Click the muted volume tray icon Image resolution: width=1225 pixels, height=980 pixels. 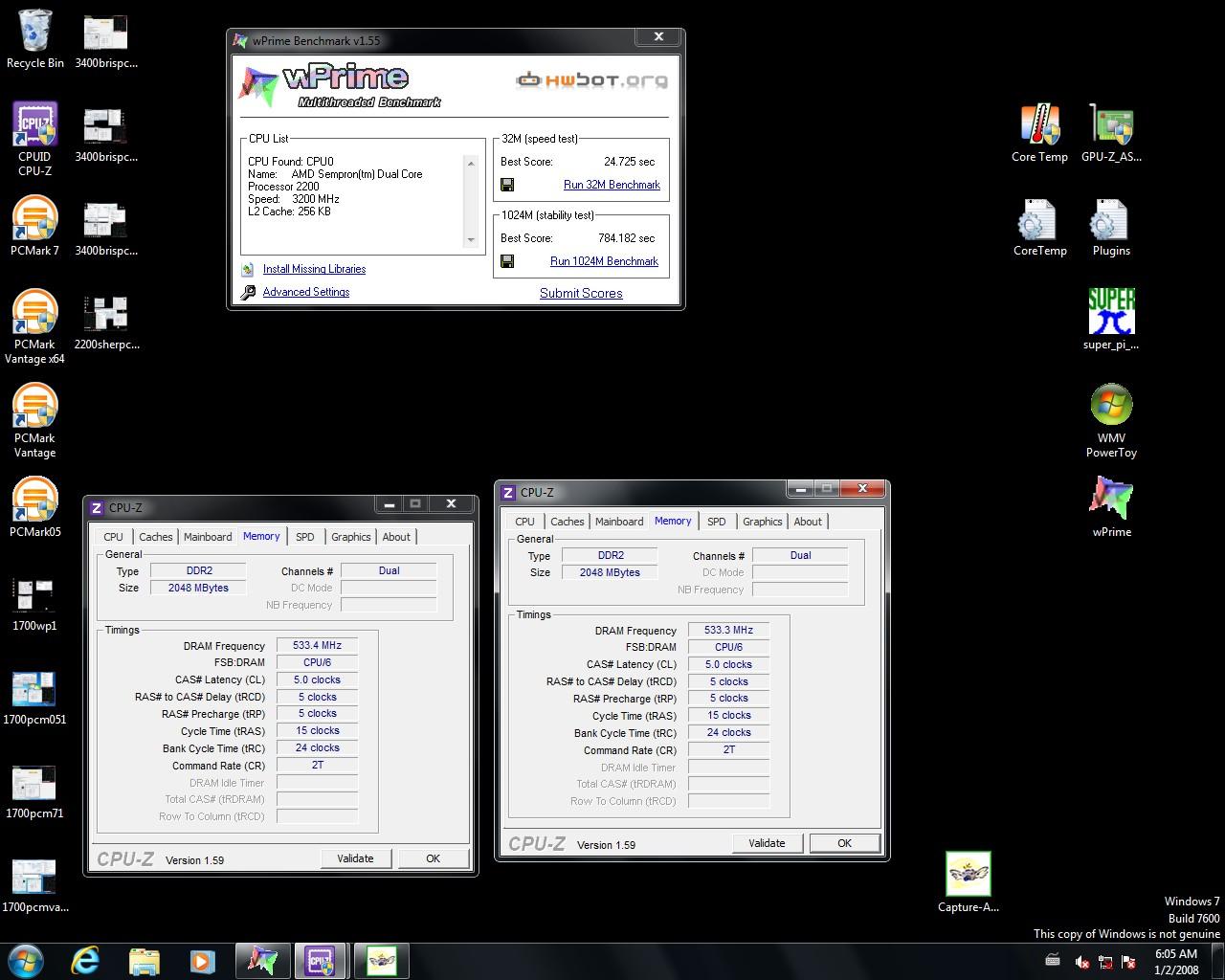pos(1081,961)
